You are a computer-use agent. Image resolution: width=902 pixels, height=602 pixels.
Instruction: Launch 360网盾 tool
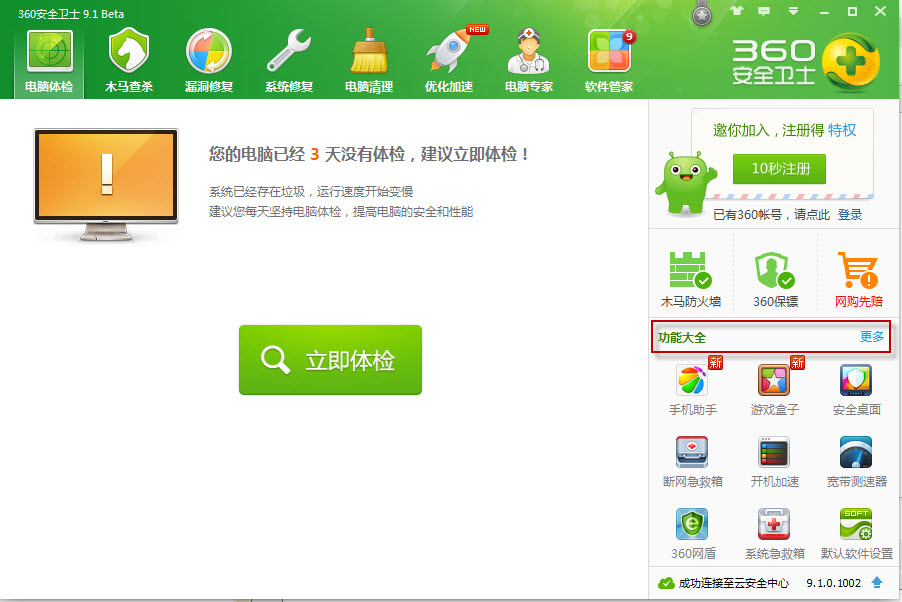tap(693, 534)
